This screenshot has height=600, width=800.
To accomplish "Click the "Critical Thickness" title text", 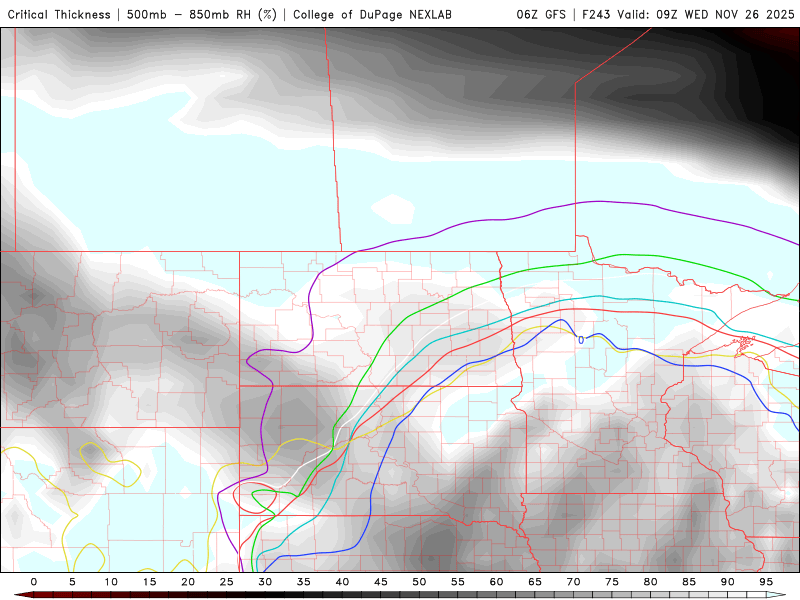I will (x=59, y=14).
